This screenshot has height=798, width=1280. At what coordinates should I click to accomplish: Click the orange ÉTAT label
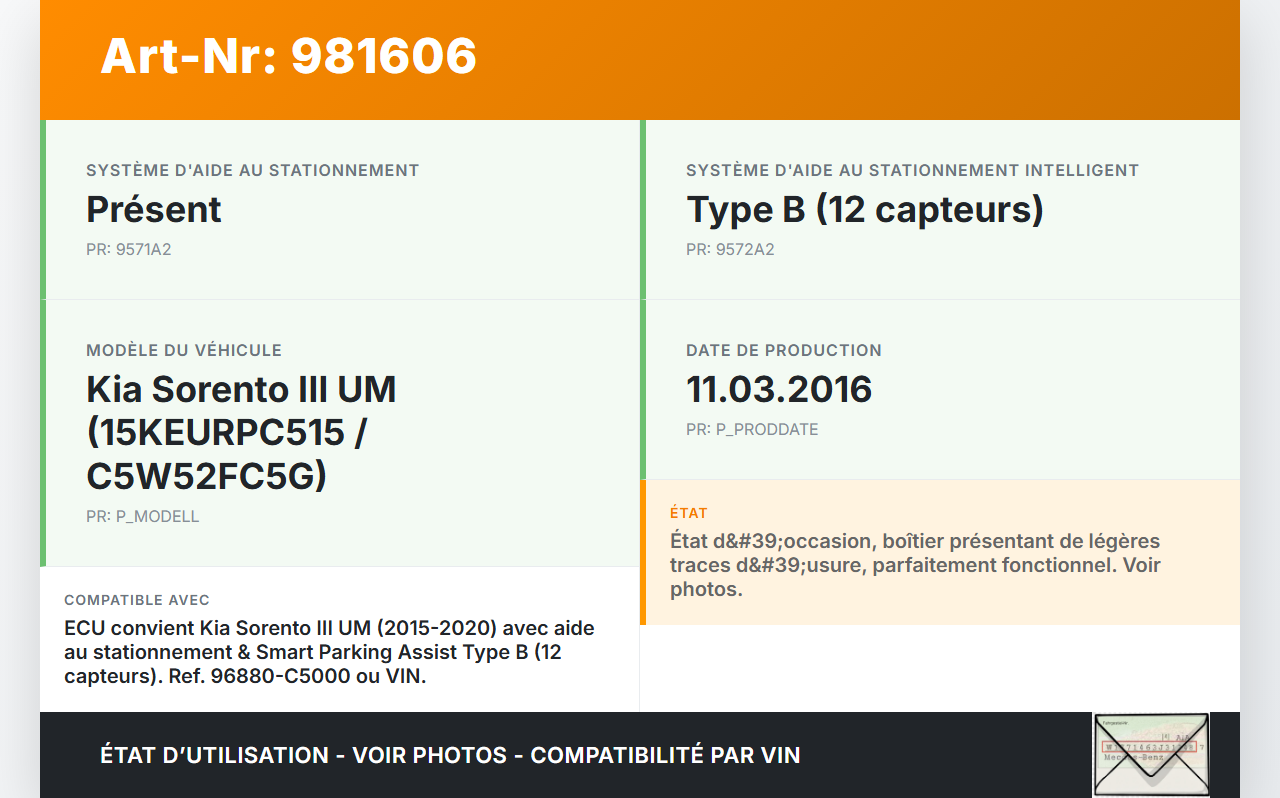(689, 513)
